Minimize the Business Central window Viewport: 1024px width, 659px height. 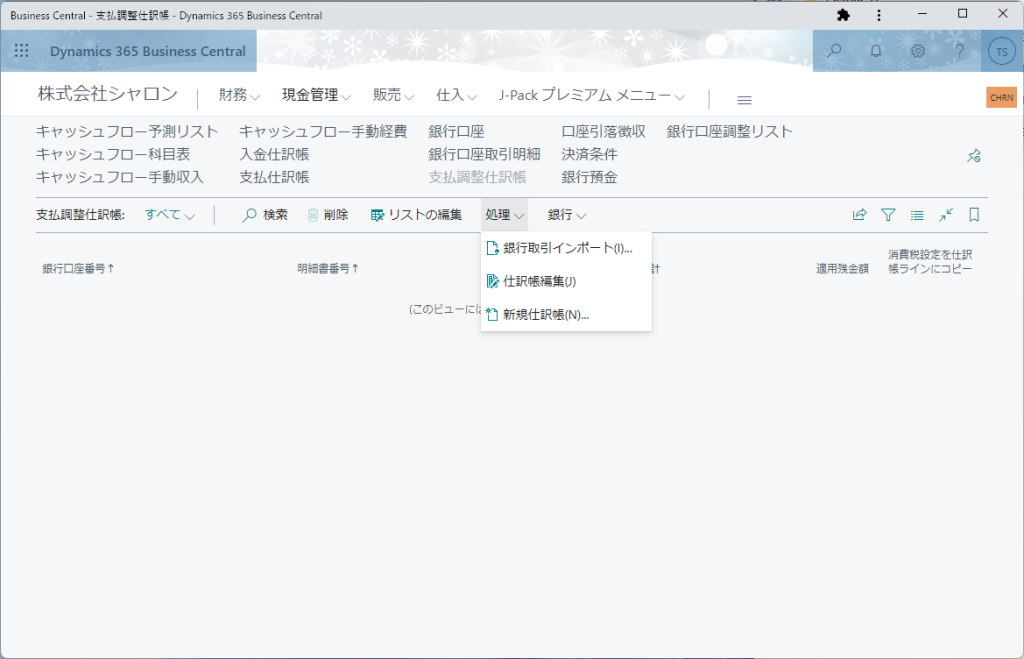pos(922,14)
